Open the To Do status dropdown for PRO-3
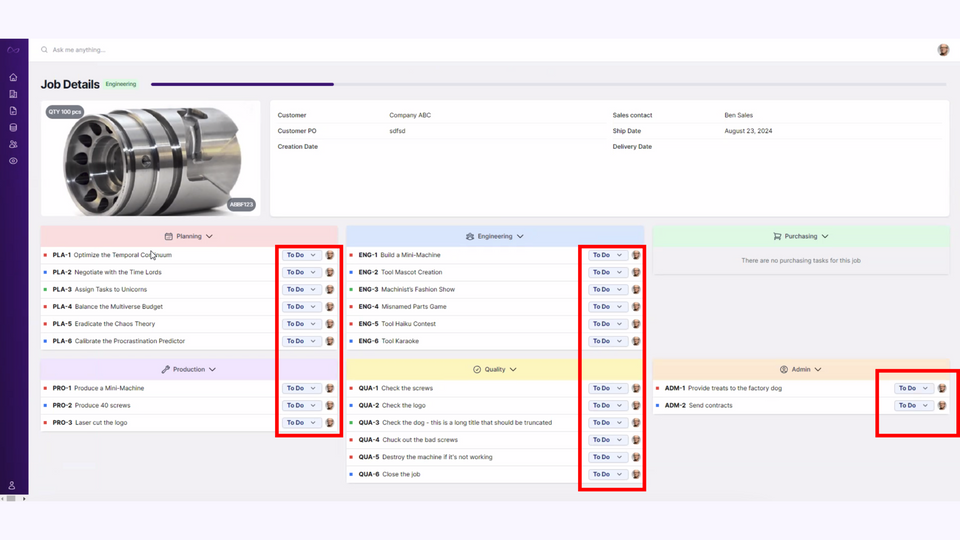The width and height of the screenshot is (960, 540). [301, 422]
